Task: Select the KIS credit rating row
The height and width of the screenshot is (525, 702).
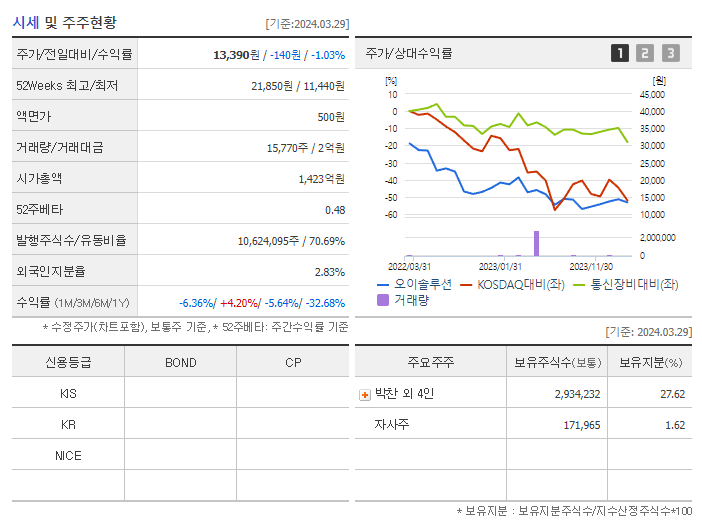Action: (x=180, y=393)
